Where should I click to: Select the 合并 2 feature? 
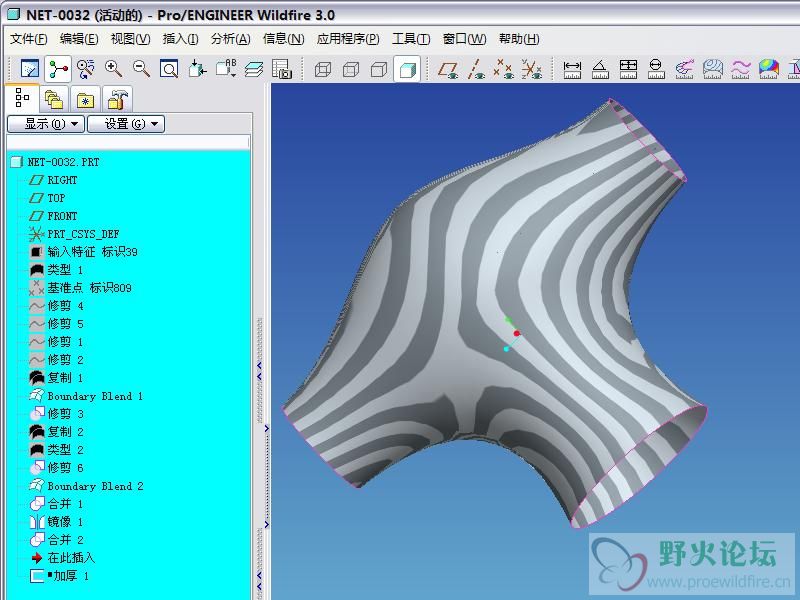click(65, 540)
